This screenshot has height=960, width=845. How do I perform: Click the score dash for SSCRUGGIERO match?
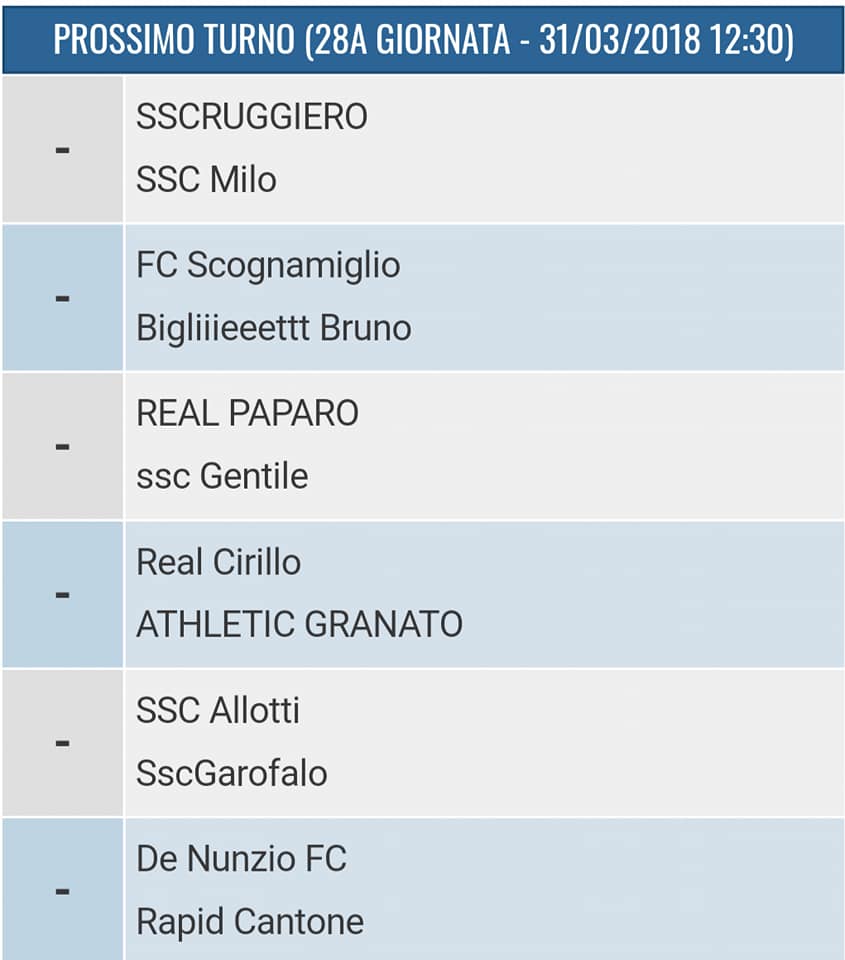[x=62, y=149]
